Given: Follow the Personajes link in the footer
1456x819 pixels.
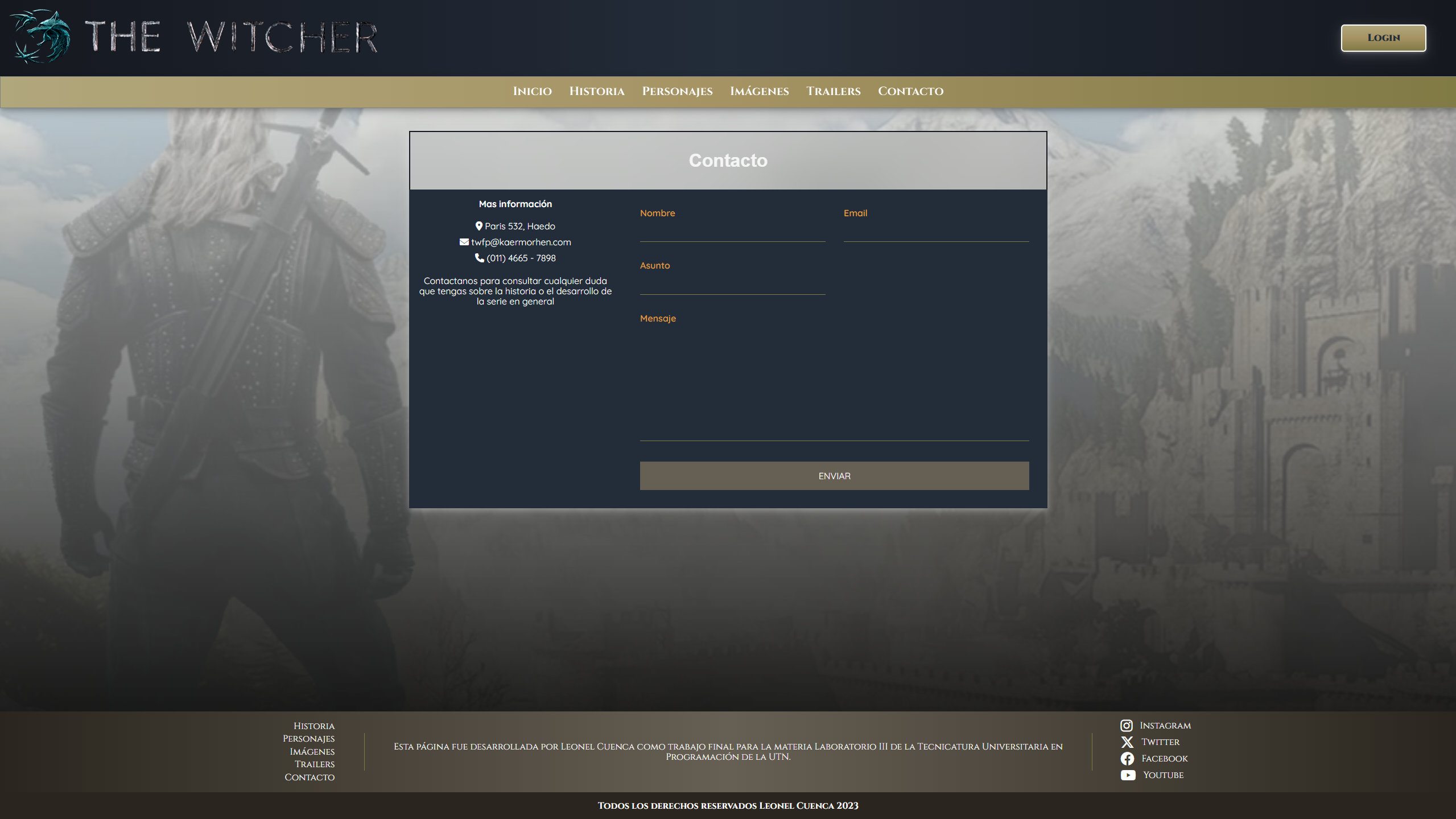Looking at the screenshot, I should pyautogui.click(x=309, y=739).
